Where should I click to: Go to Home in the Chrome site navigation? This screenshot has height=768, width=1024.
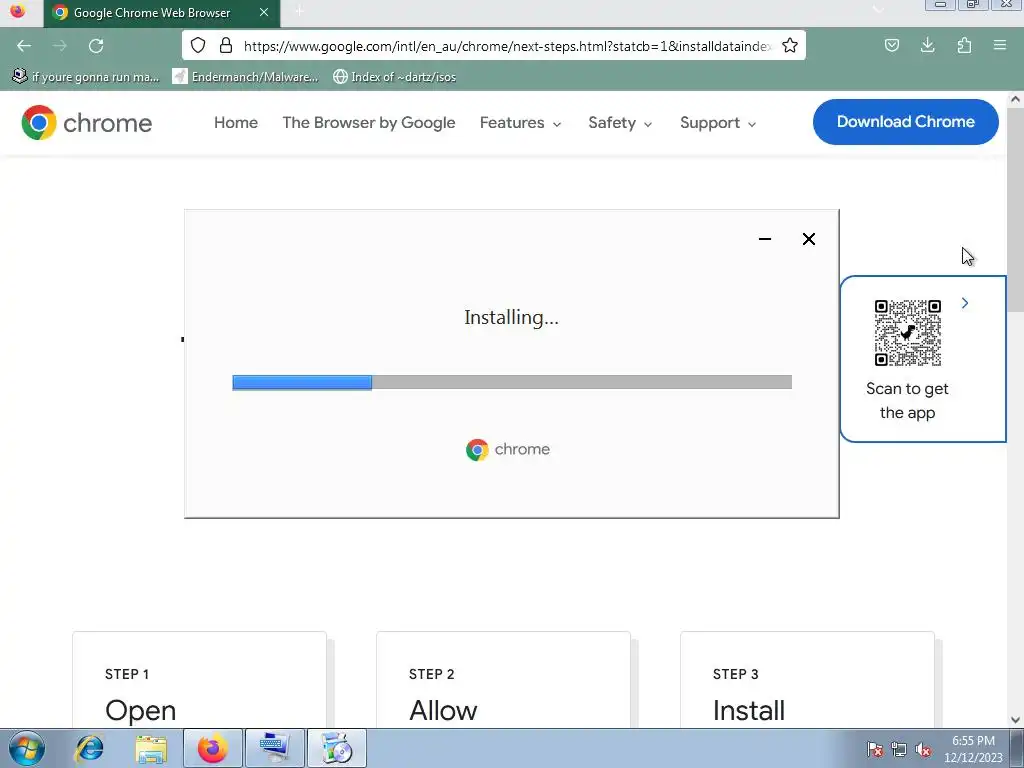click(x=236, y=123)
